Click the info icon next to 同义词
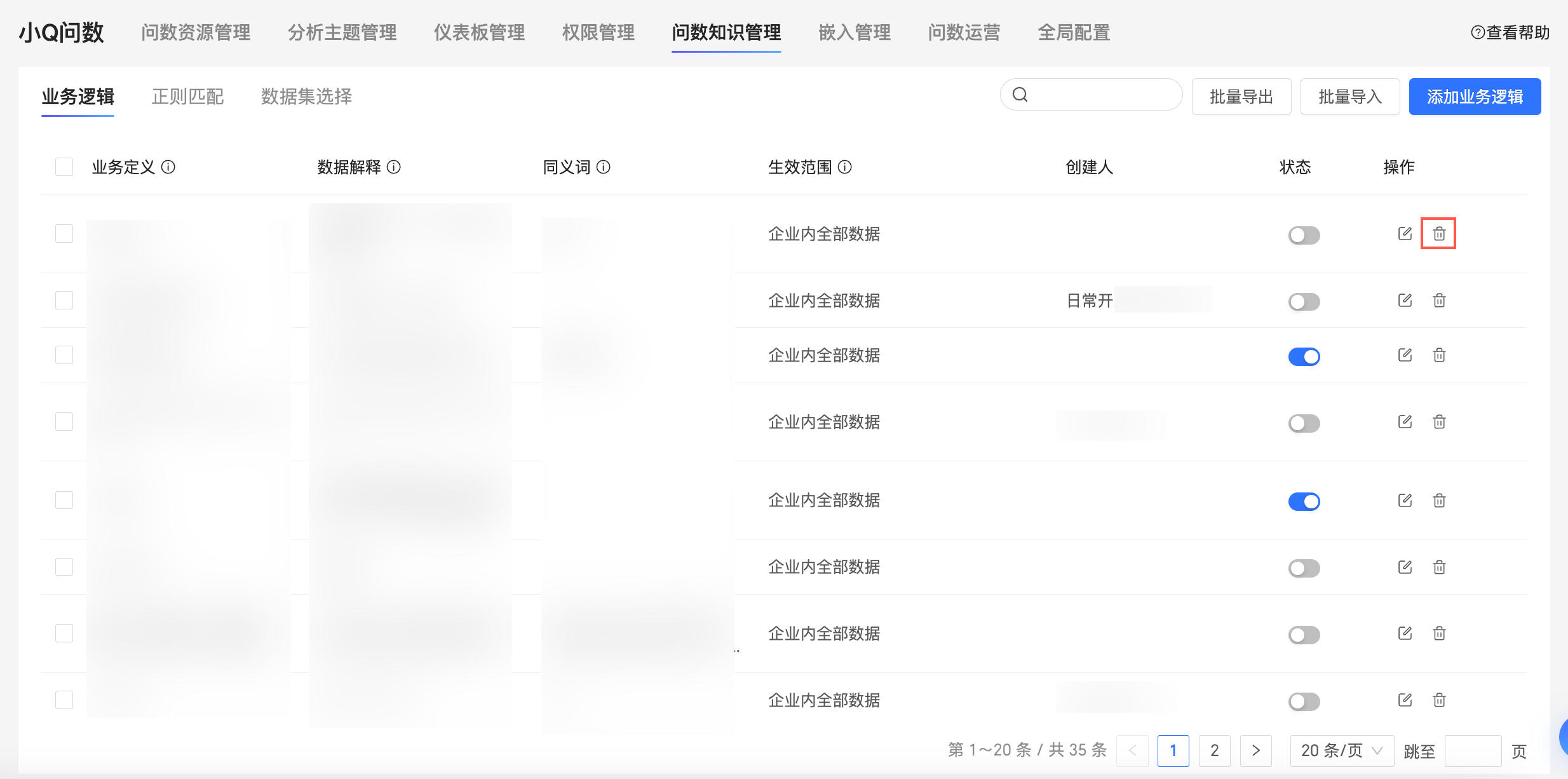 click(x=604, y=167)
